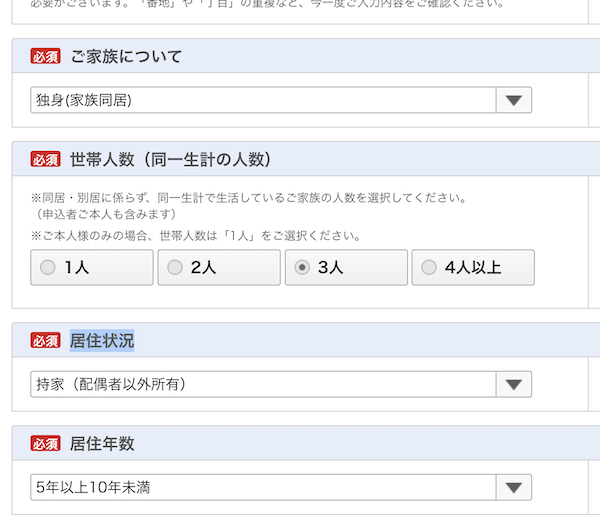Click the highlighted 居住状況 heading text
The width and height of the screenshot is (600, 522).
tap(102, 341)
